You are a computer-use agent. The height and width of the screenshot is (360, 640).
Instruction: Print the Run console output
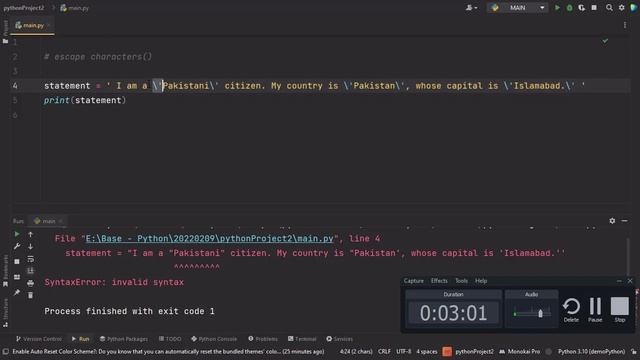(31, 283)
